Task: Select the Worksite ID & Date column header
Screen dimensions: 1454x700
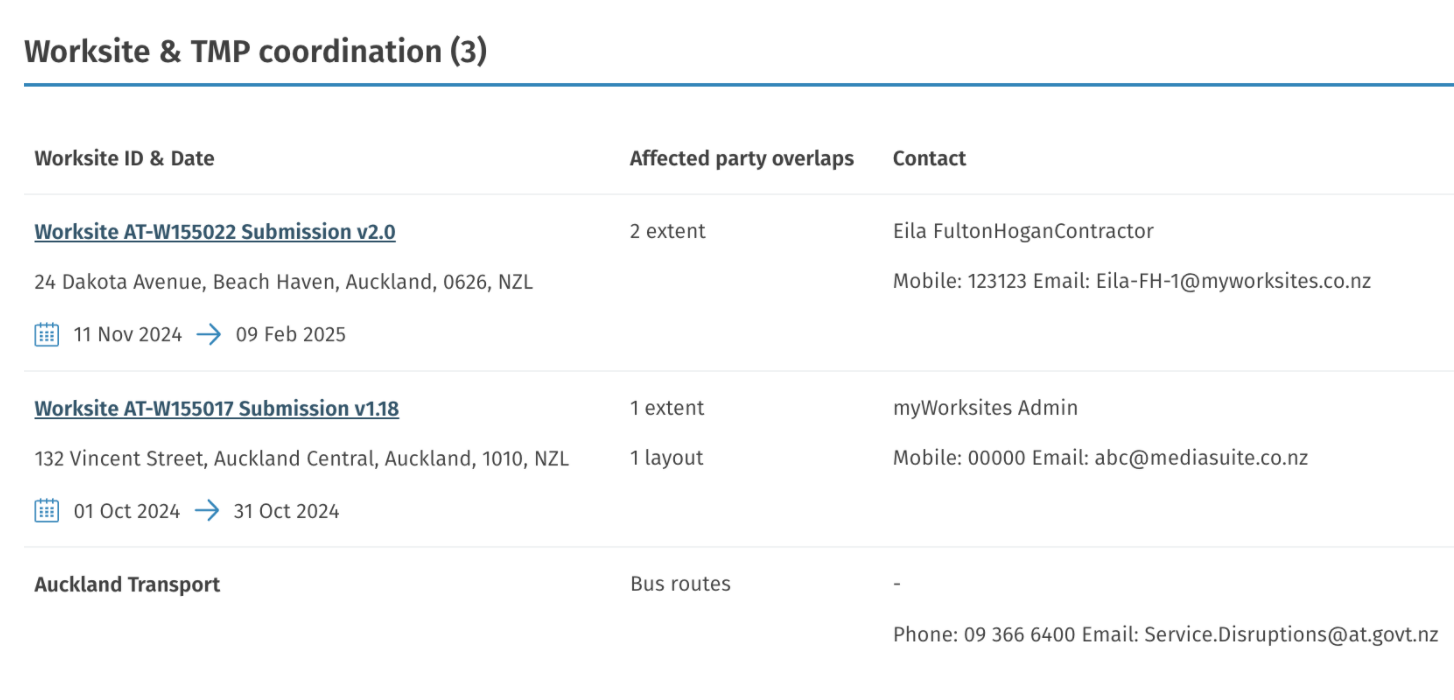Action: click(124, 158)
